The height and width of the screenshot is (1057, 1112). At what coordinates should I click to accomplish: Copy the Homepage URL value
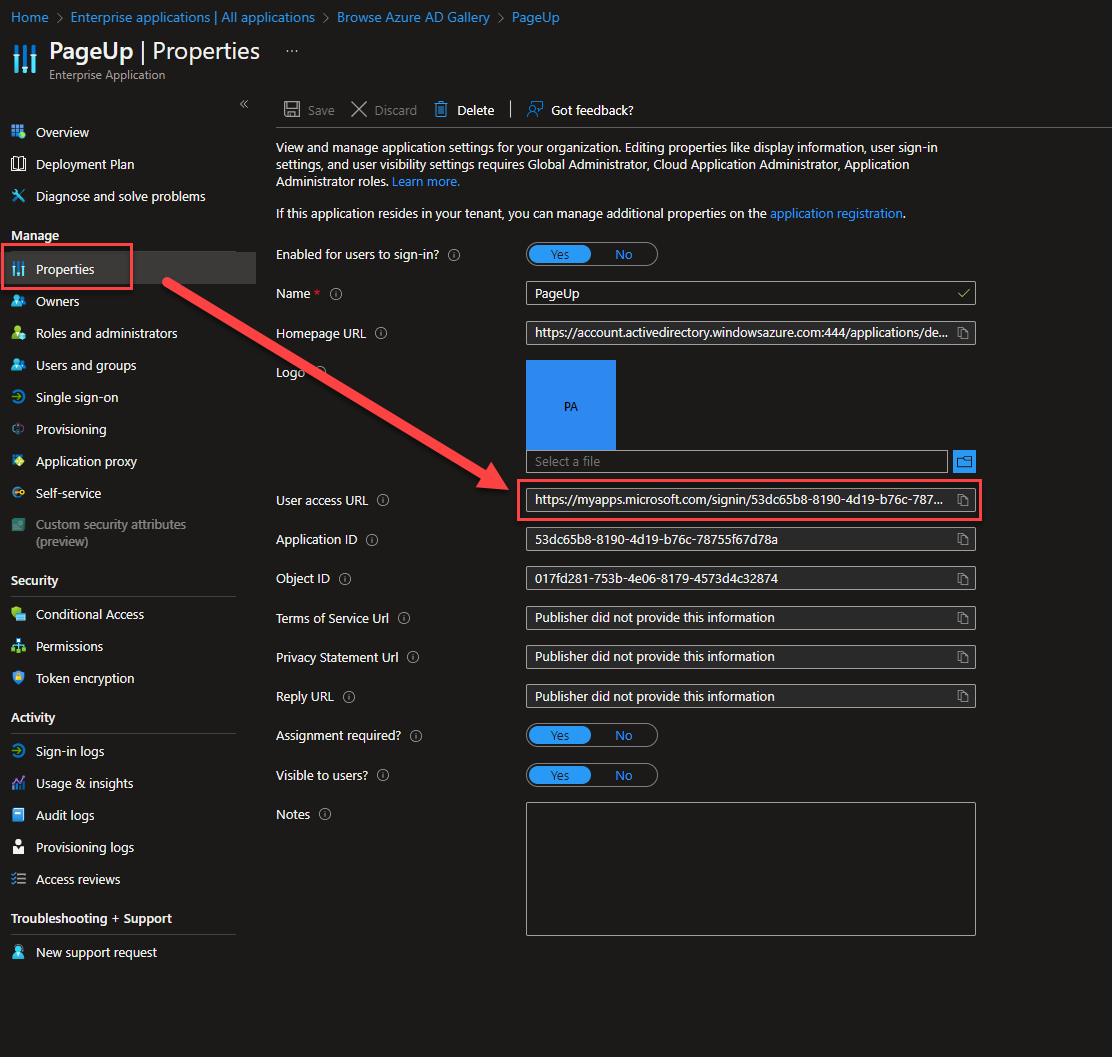[963, 333]
